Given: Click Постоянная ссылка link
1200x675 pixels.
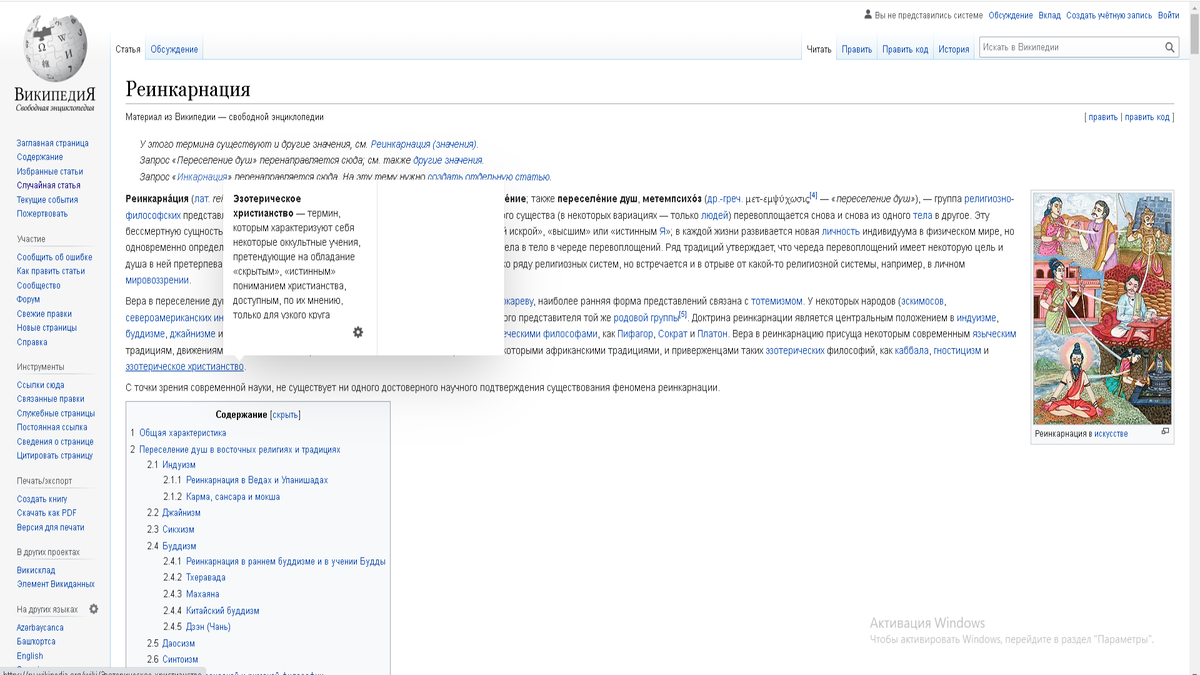Looking at the screenshot, I should coord(51,427).
